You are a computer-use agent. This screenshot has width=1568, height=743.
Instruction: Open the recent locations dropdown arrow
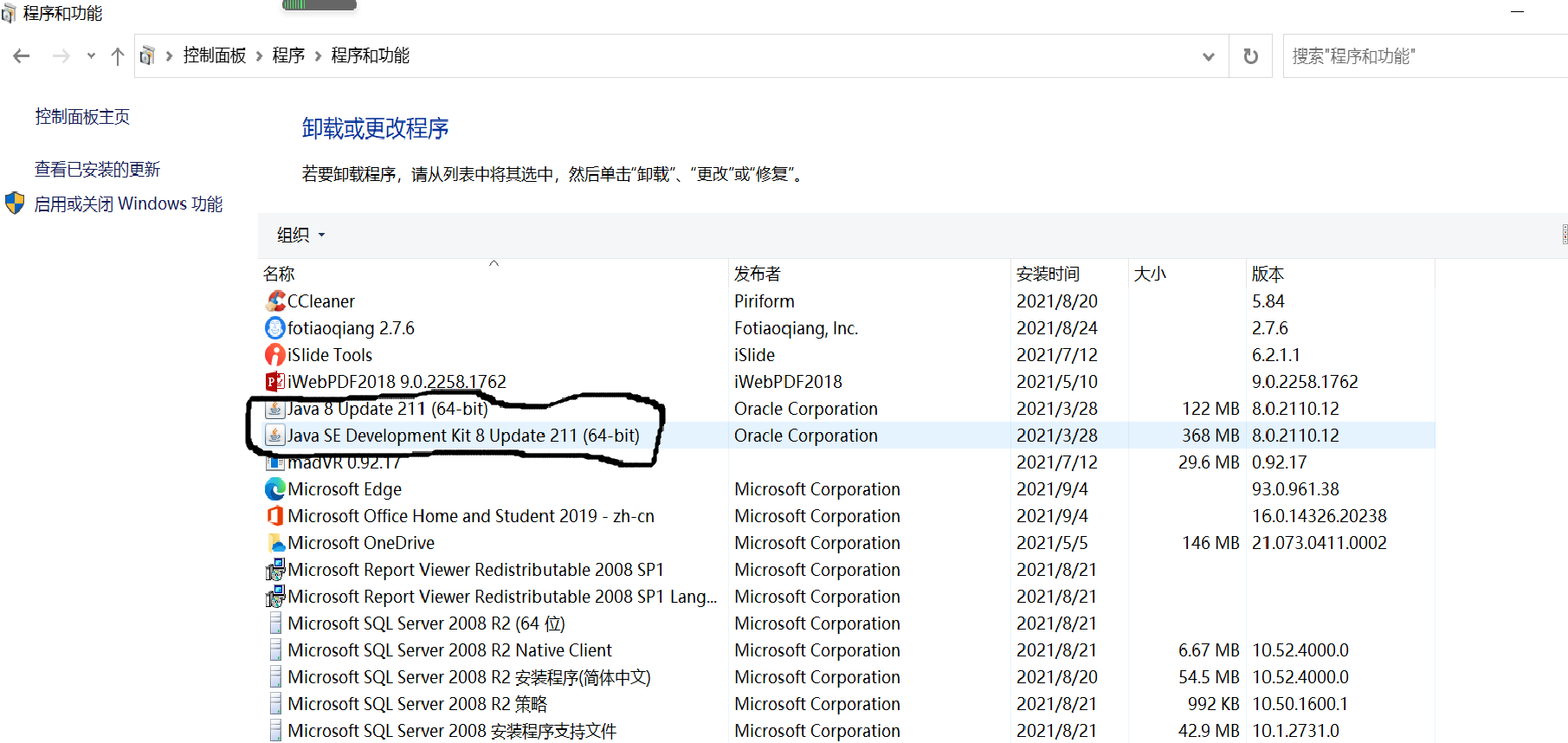pos(91,56)
